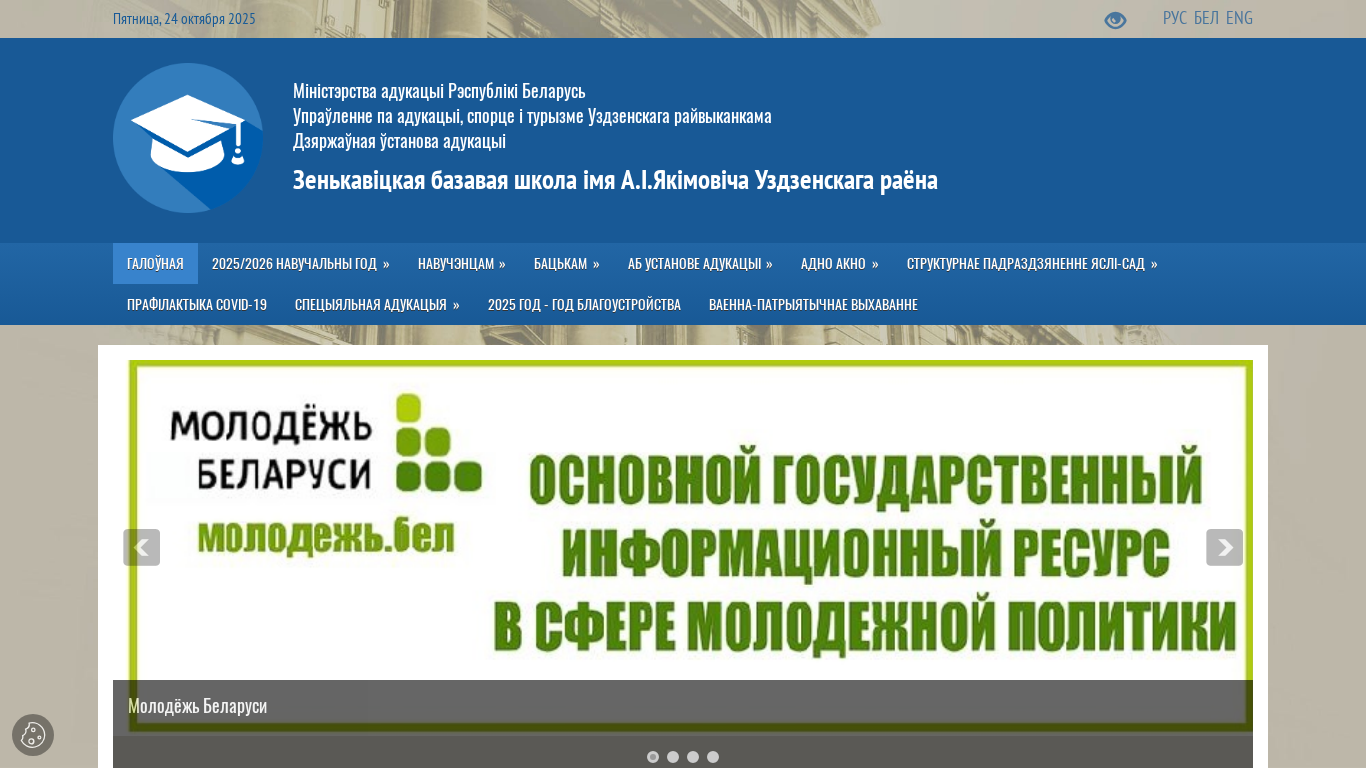Image resolution: width=1366 pixels, height=768 pixels.
Task: Switch site language to РУС
Action: click(x=1175, y=18)
